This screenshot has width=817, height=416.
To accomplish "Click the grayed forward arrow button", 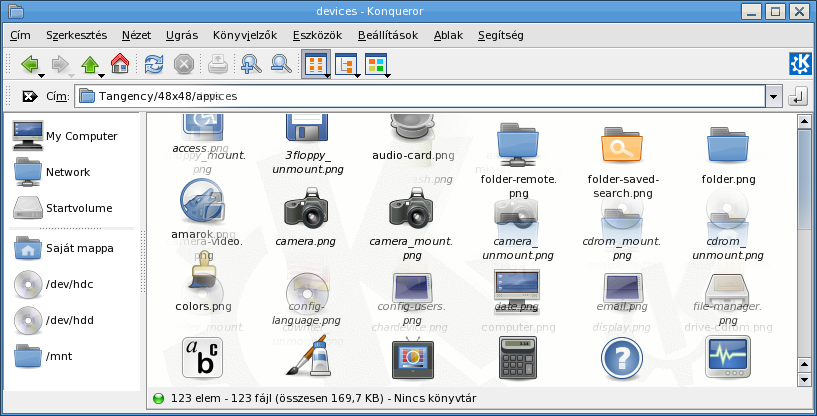I will pos(60,64).
